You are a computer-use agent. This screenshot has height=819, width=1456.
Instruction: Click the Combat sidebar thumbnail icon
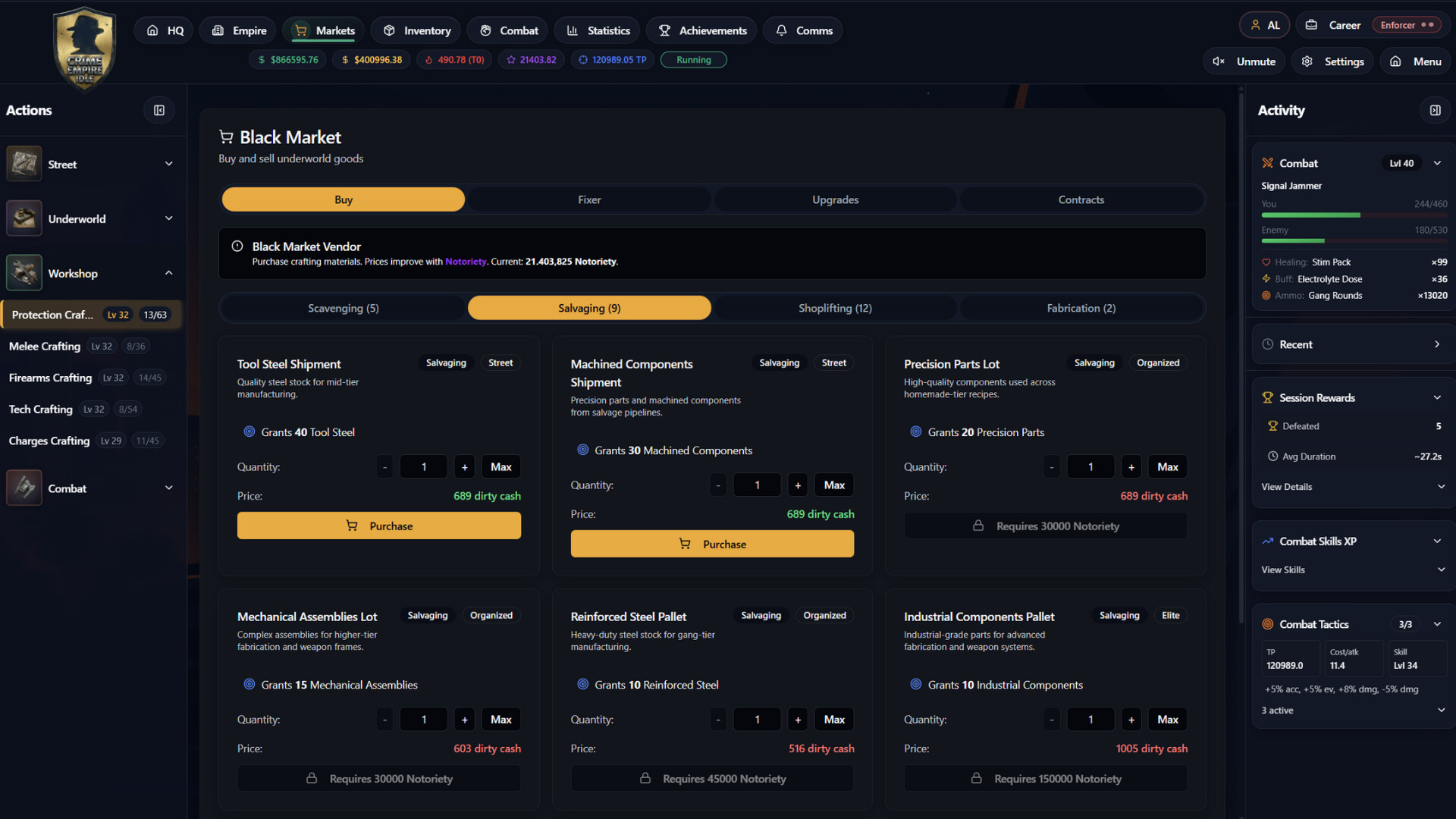click(24, 488)
